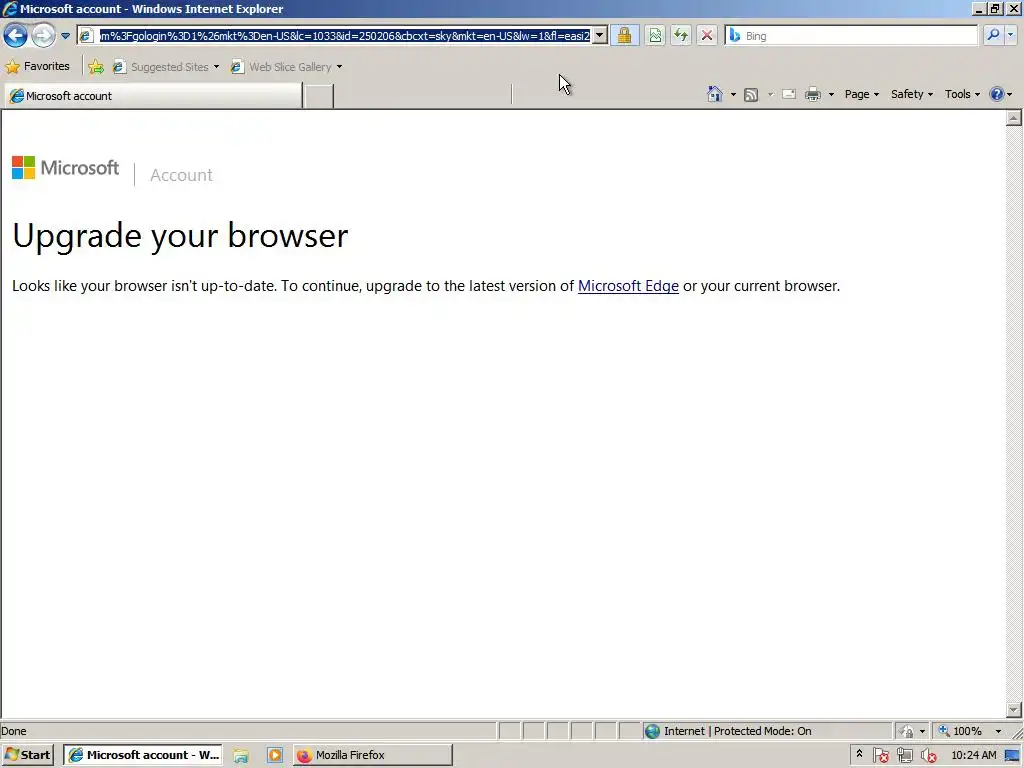Viewport: 1024px width, 768px height.
Task: Show hidden system tray icons
Action: pos(859,754)
